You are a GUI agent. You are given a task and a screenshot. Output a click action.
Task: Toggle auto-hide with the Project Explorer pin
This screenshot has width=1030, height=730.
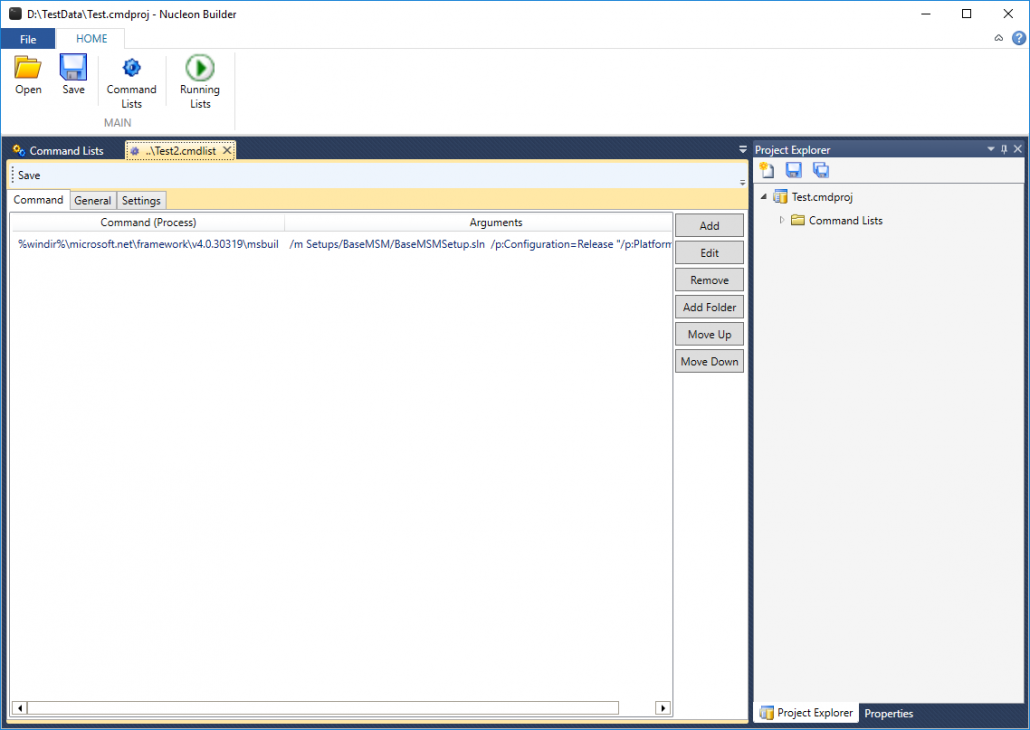[x=1004, y=149]
